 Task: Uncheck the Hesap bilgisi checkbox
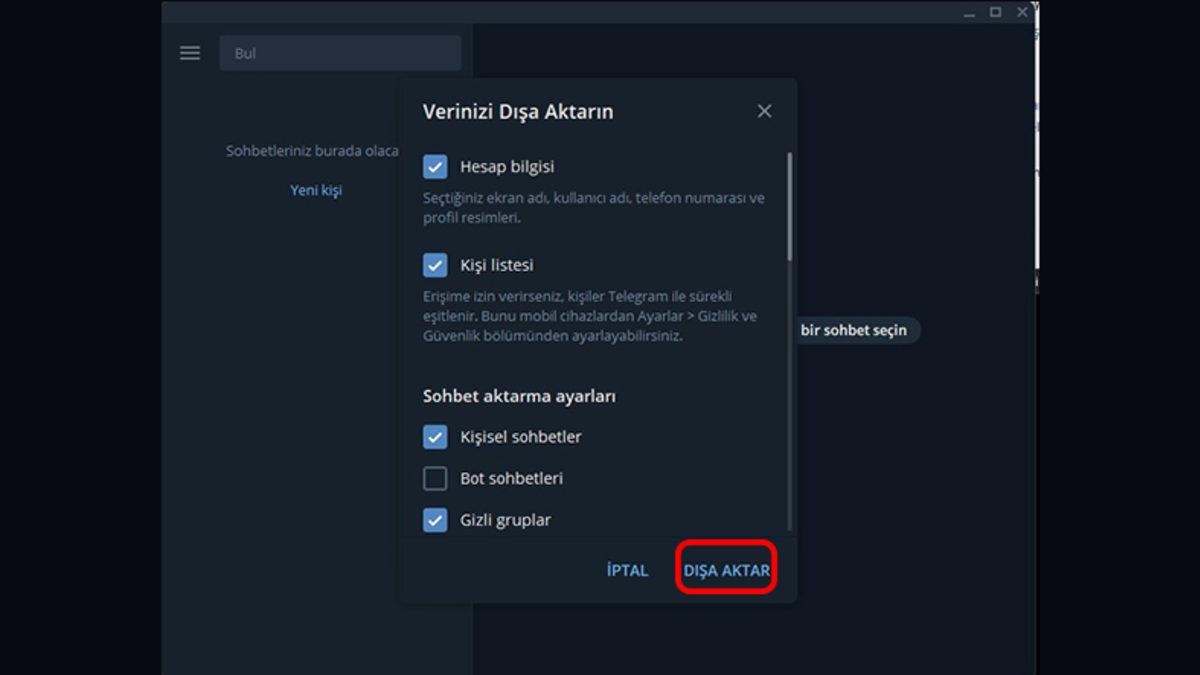[435, 167]
